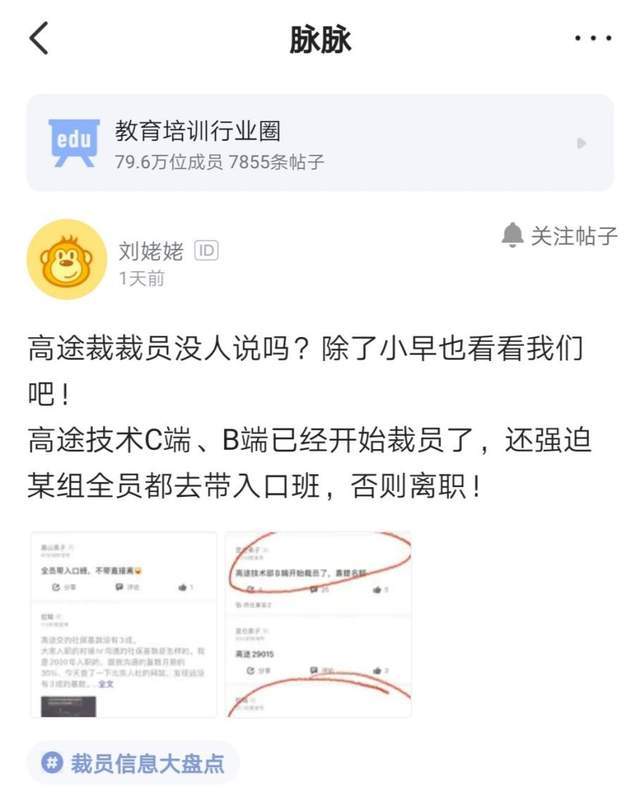The image size is (640, 796).
Task: Click the 全文 link in first thumbnail
Action: 106,684
